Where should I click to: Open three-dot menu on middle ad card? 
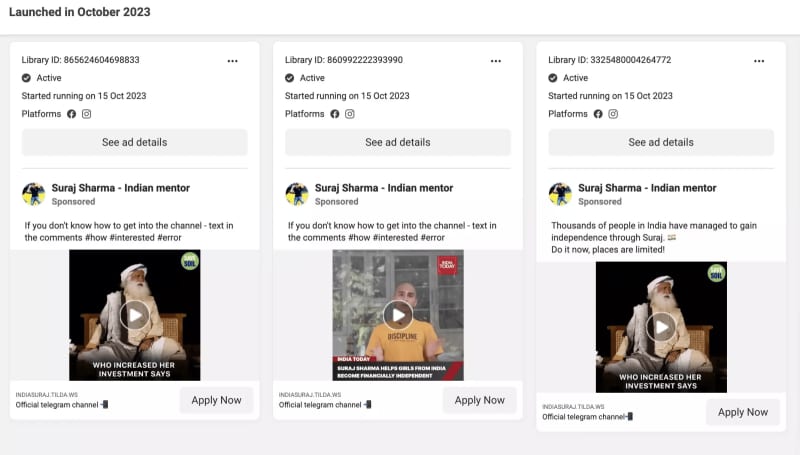pos(495,60)
